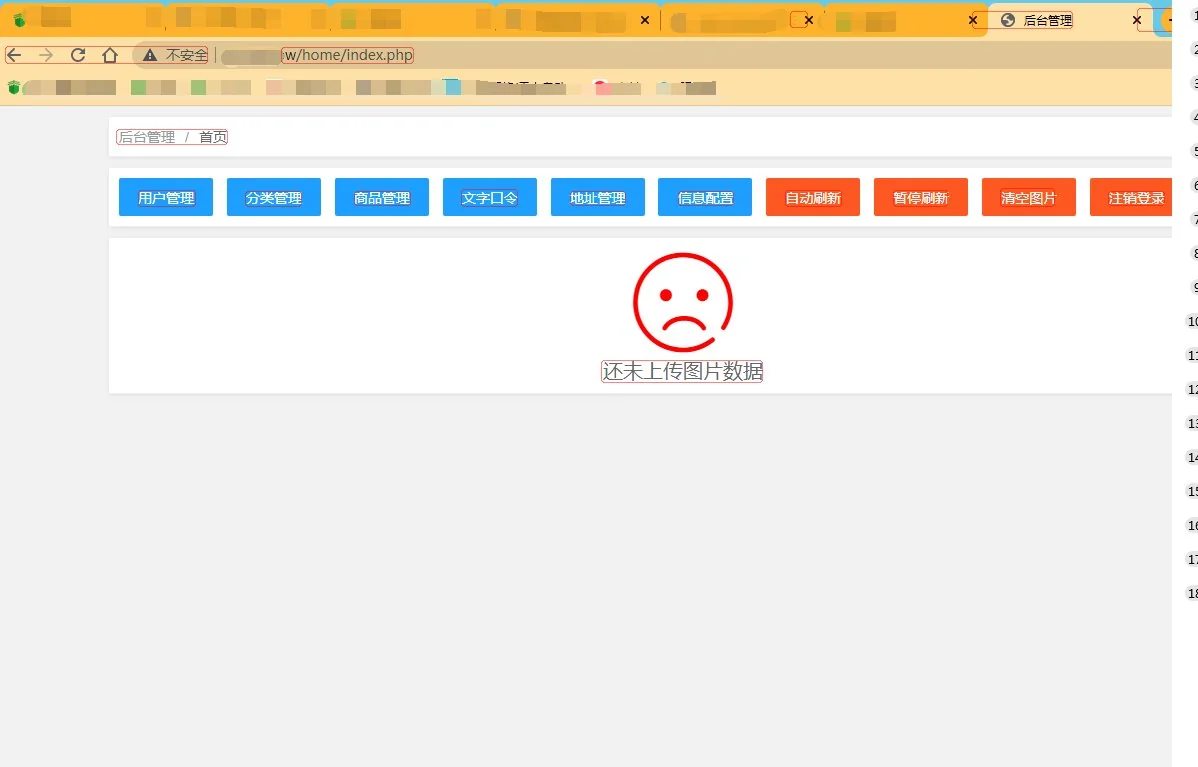1198x767 pixels.
Task: Click the 后台管理 breadcrumb link
Action: pos(147,137)
